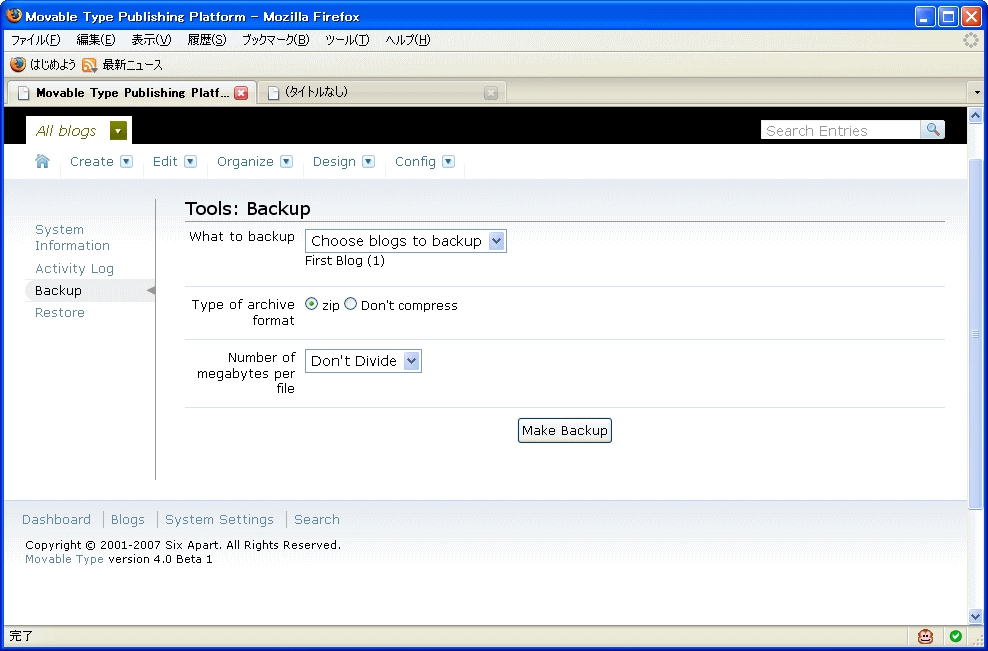Expand the Config menu arrow
Viewport: 988px width, 651px height.
click(x=448, y=161)
